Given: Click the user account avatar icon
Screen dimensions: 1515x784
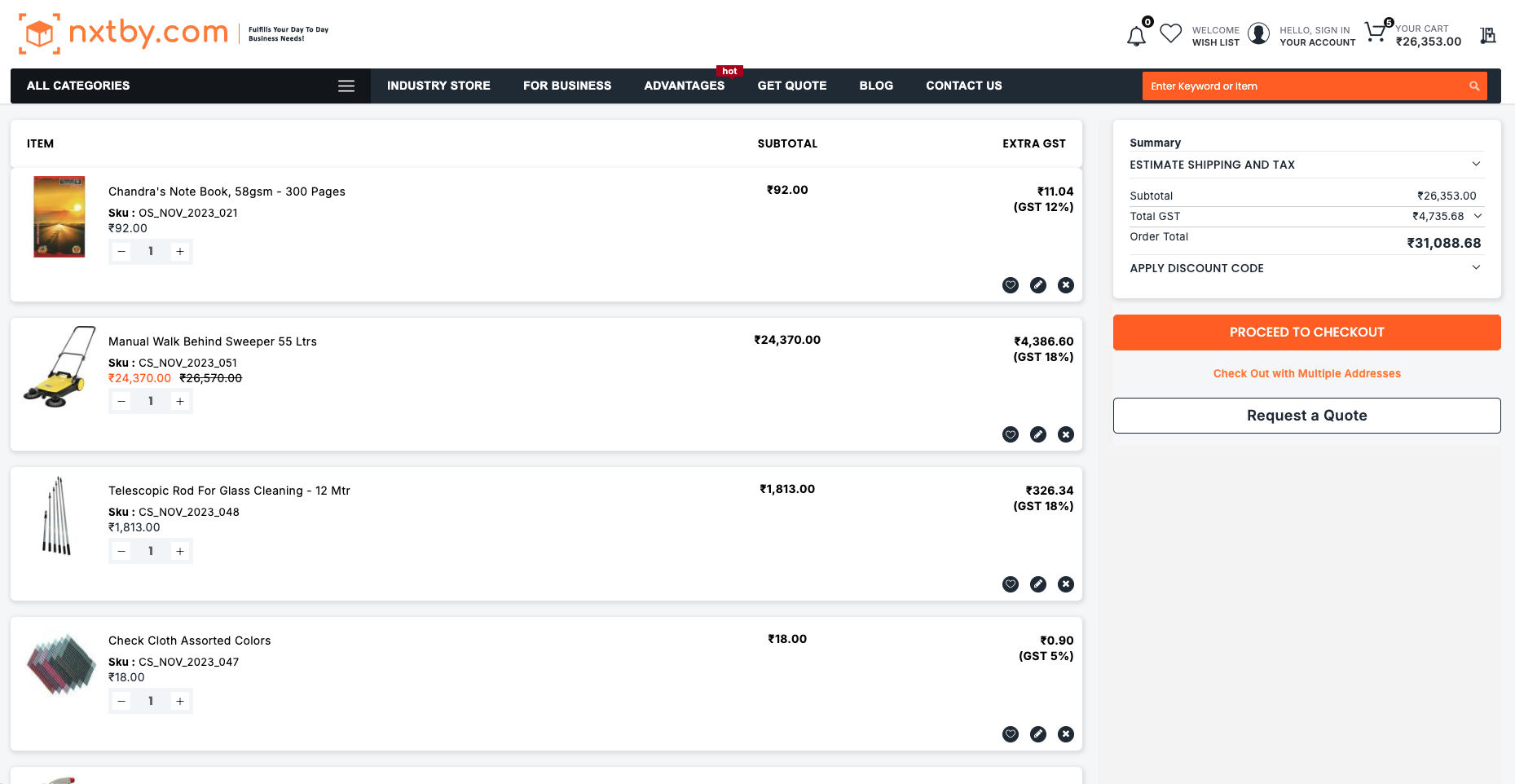Looking at the screenshot, I should (1259, 33).
